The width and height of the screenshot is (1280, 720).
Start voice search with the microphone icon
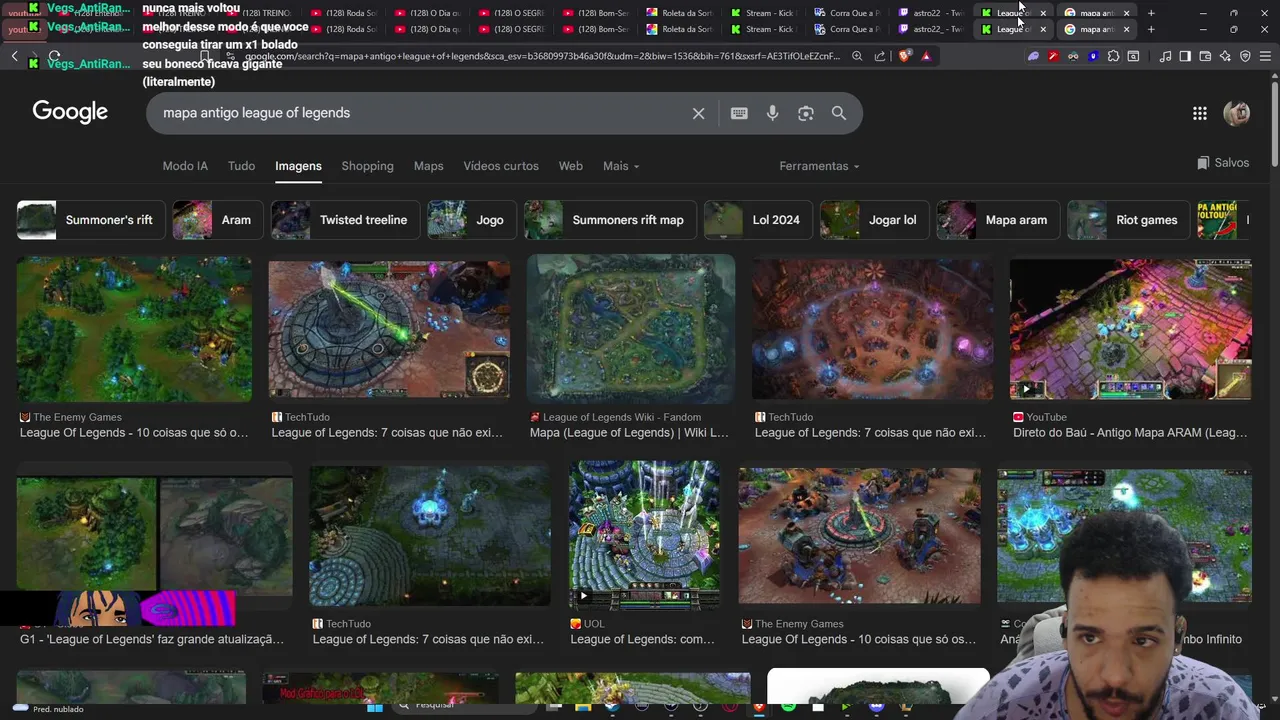[772, 113]
